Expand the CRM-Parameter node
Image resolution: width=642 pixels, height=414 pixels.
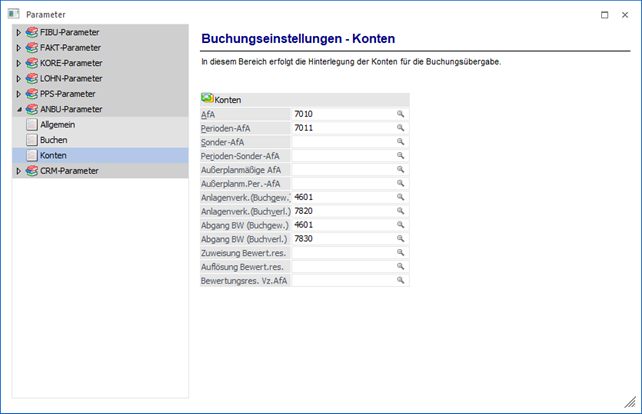[18, 171]
